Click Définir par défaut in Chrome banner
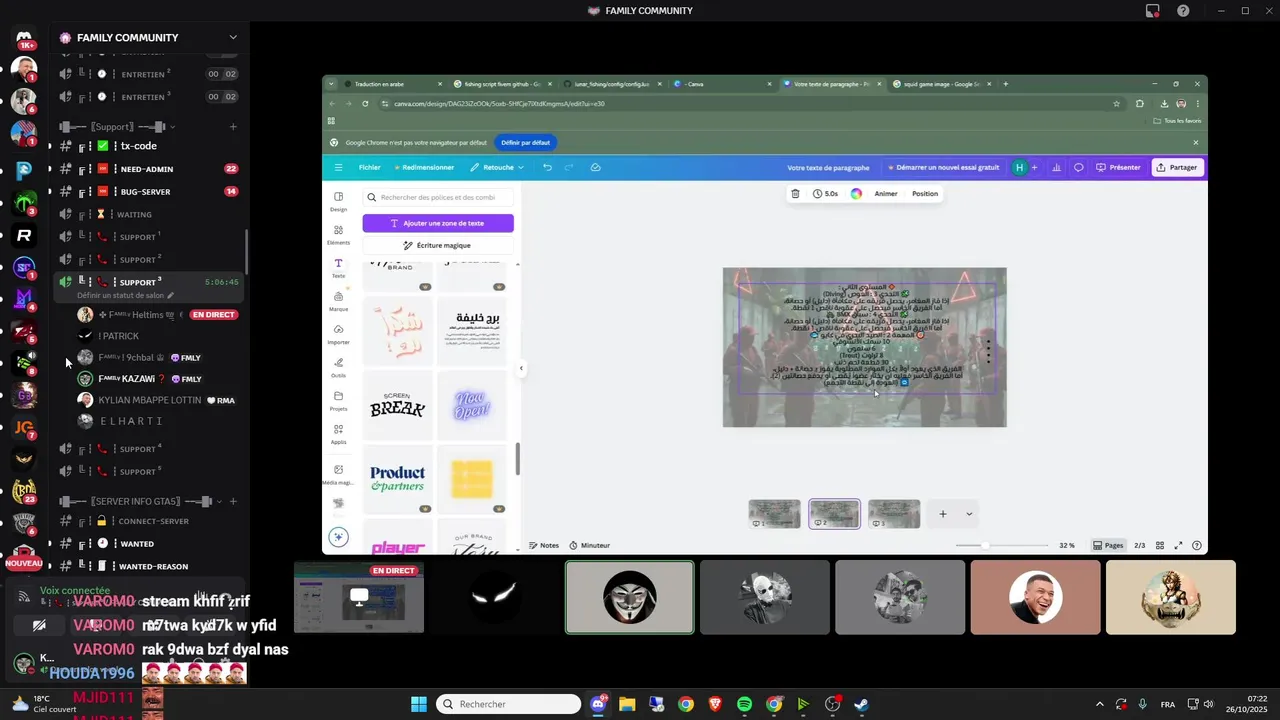This screenshot has height=720, width=1280. tap(525, 143)
